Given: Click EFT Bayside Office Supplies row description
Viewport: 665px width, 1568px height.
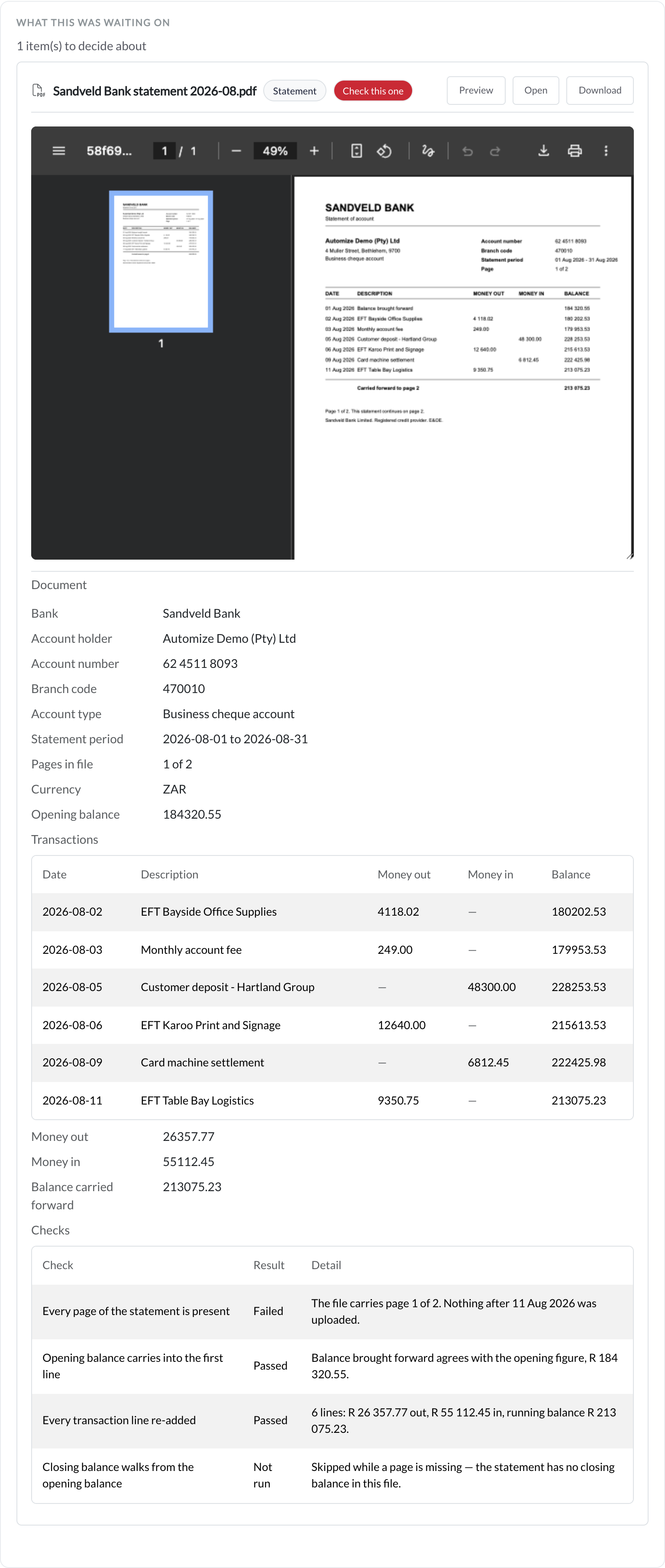Looking at the screenshot, I should (x=209, y=912).
